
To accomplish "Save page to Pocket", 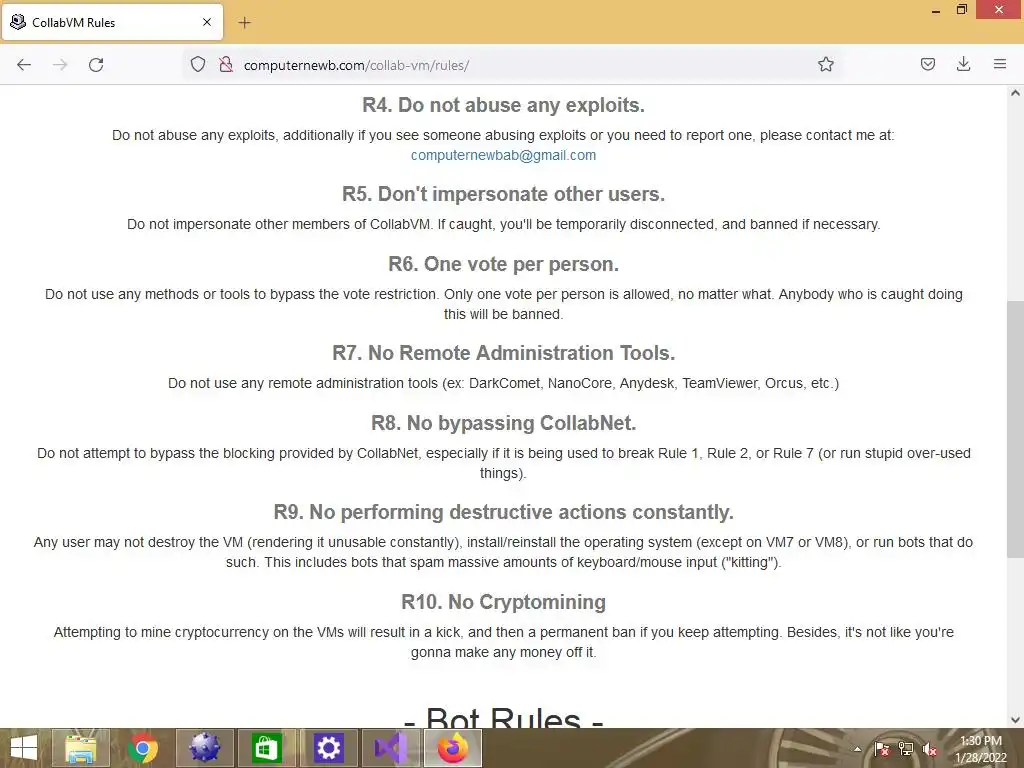I will coord(927,65).
